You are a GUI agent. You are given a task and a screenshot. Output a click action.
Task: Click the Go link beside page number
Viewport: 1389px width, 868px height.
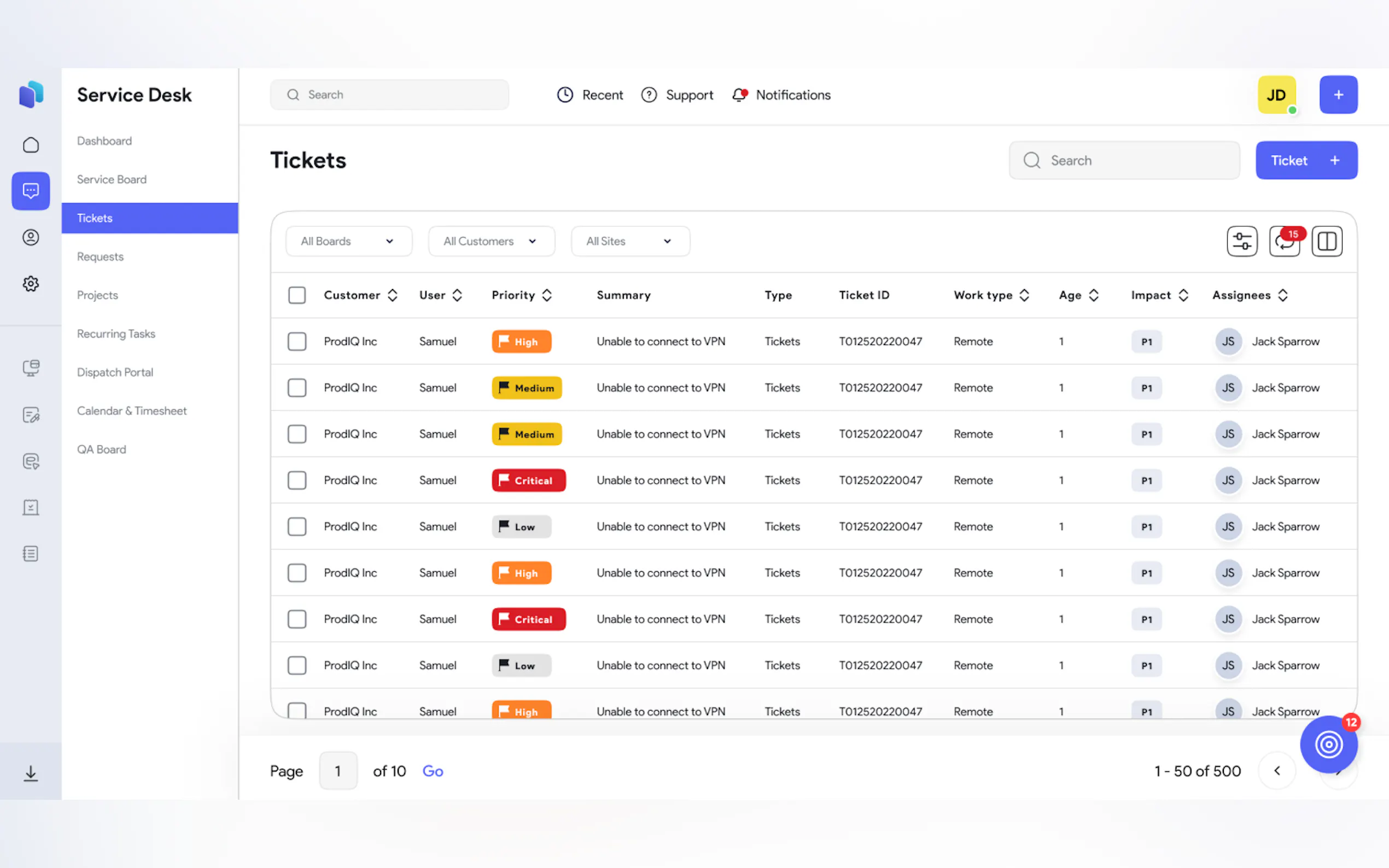(433, 771)
